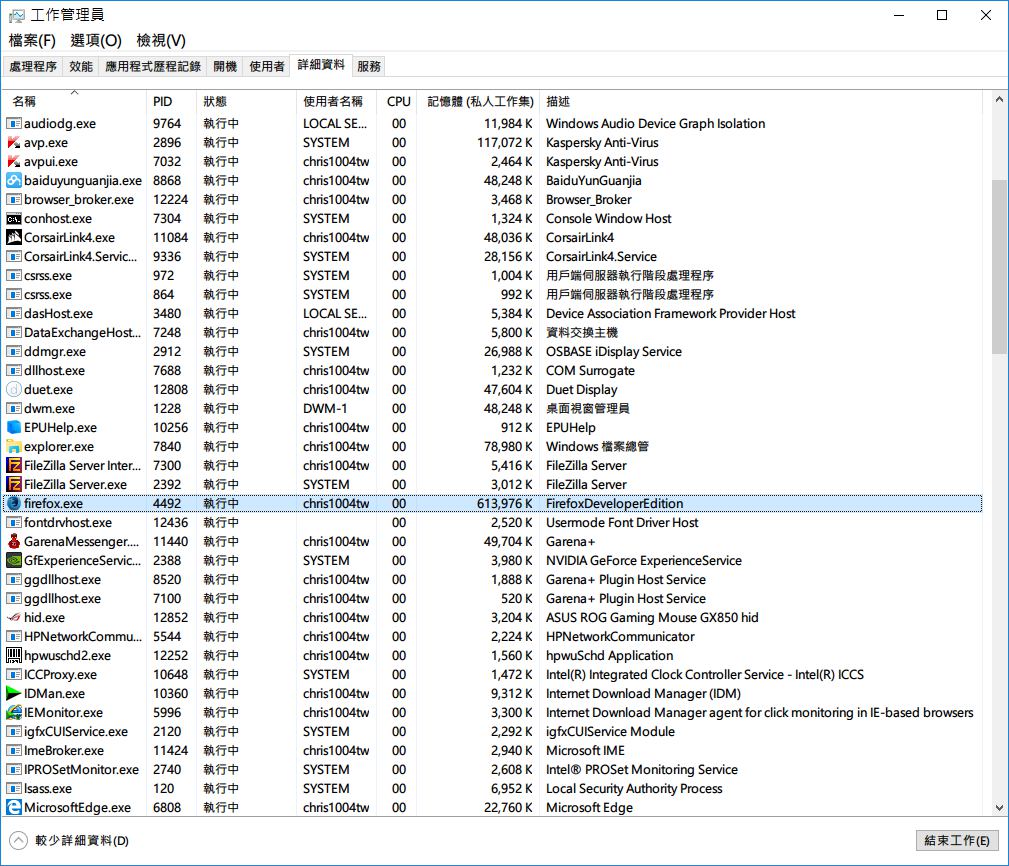This screenshot has width=1009, height=866.
Task: Sort by 記憶體 (私人工作集) column header
Action: [x=479, y=102]
